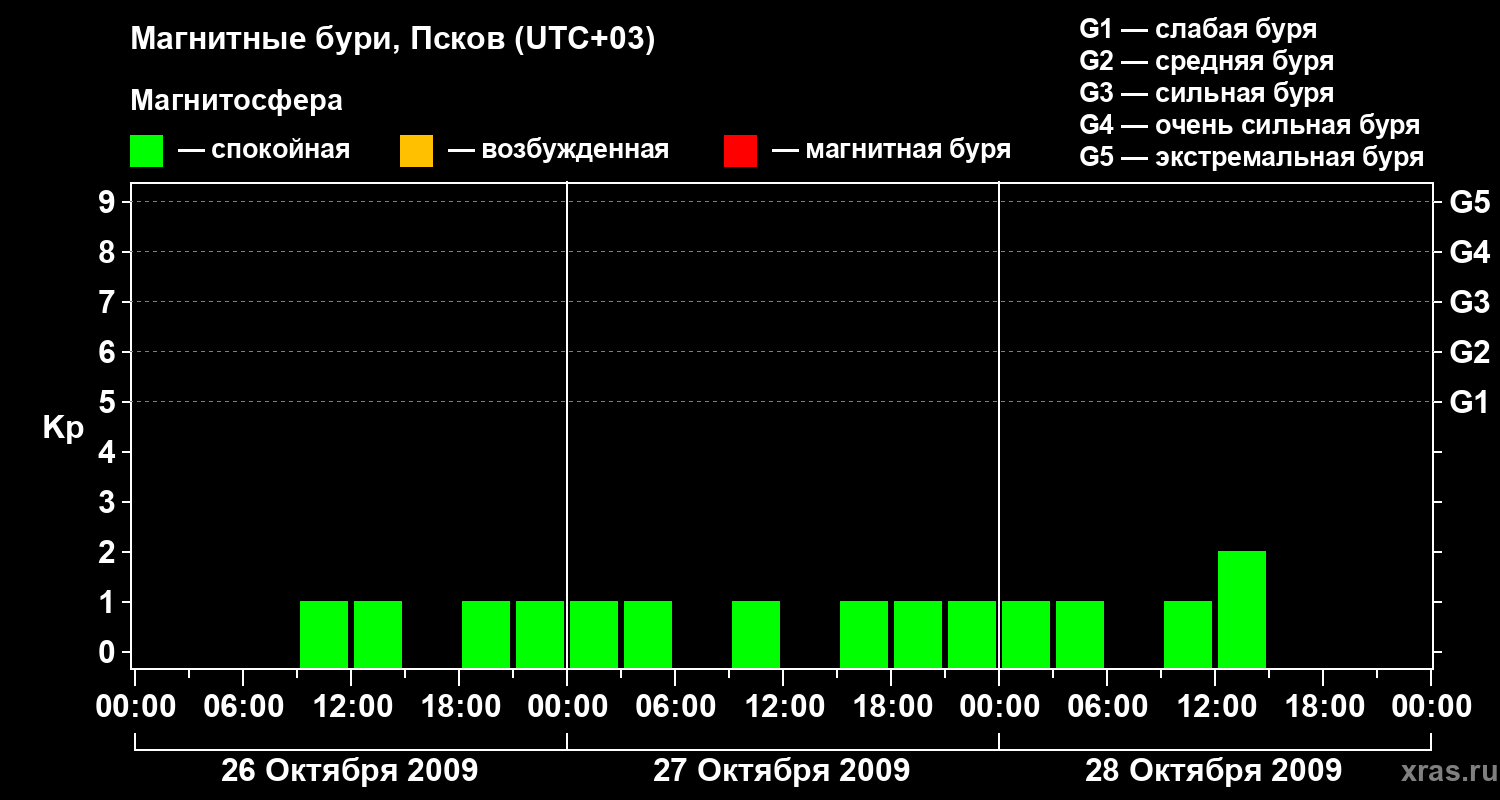1500x800 pixels.
Task: Click the '12:00' time label for 28 Октября
Action: click(1215, 706)
